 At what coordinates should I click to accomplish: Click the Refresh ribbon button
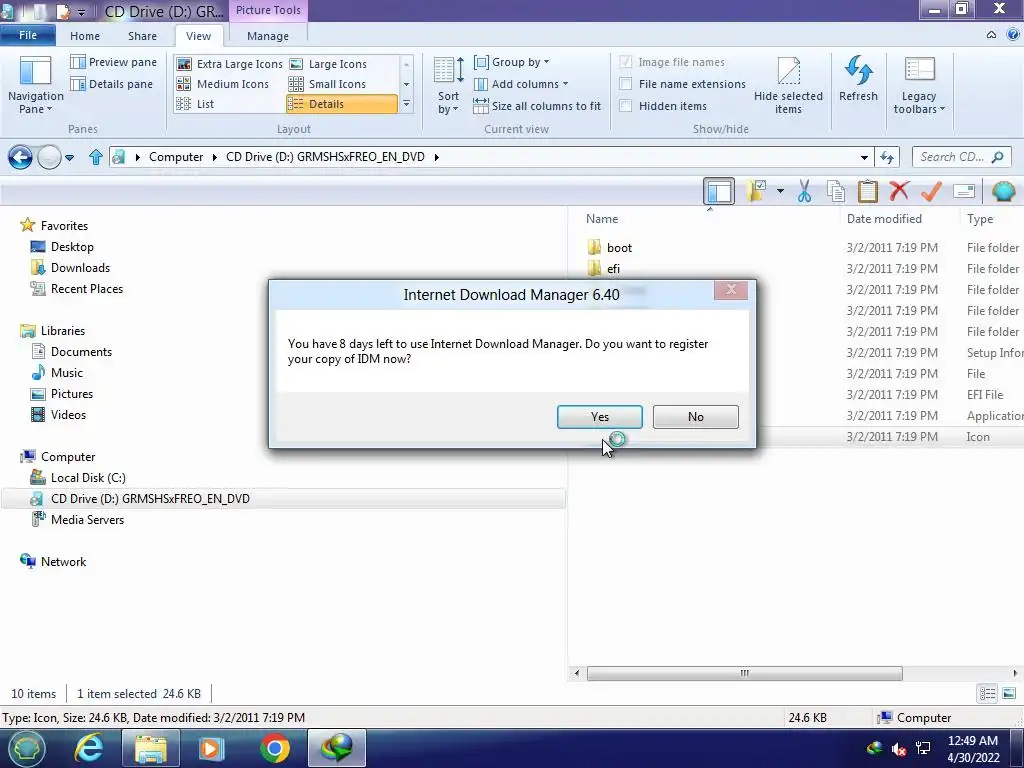[x=858, y=79]
